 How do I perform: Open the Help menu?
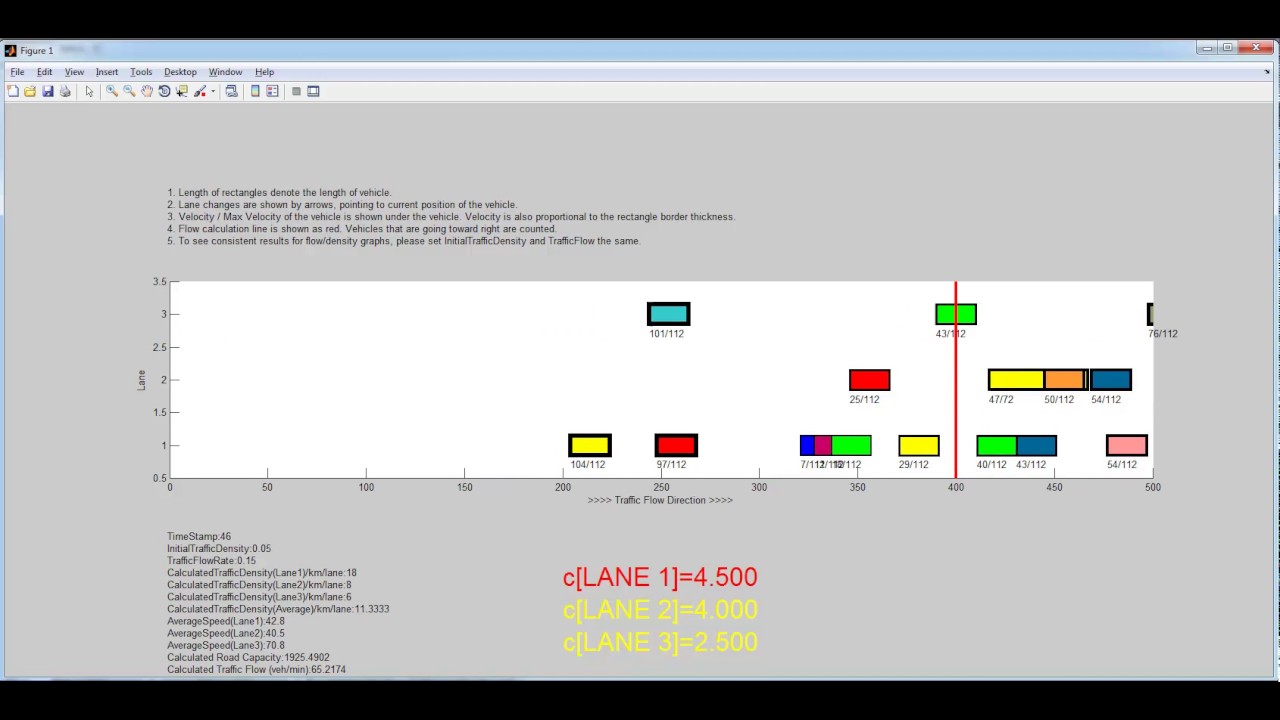264,72
